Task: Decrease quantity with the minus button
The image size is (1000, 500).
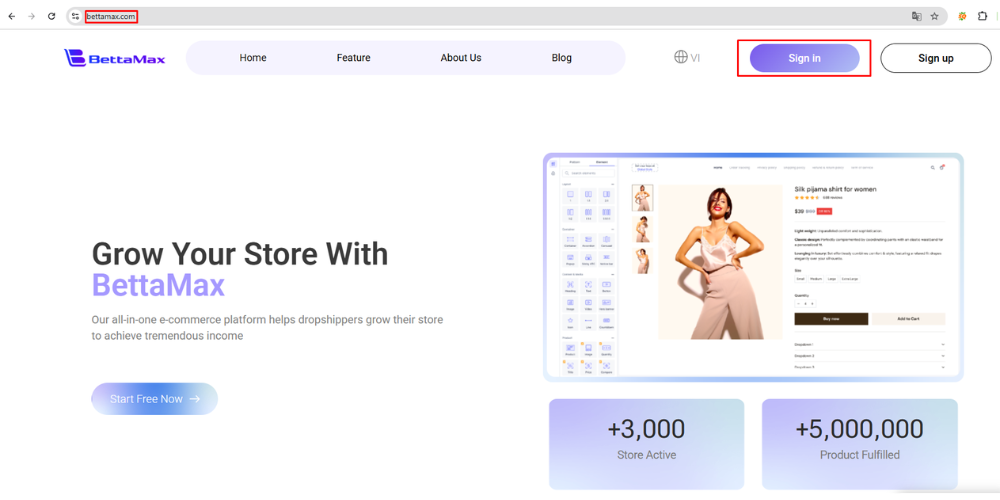Action: pos(798,304)
